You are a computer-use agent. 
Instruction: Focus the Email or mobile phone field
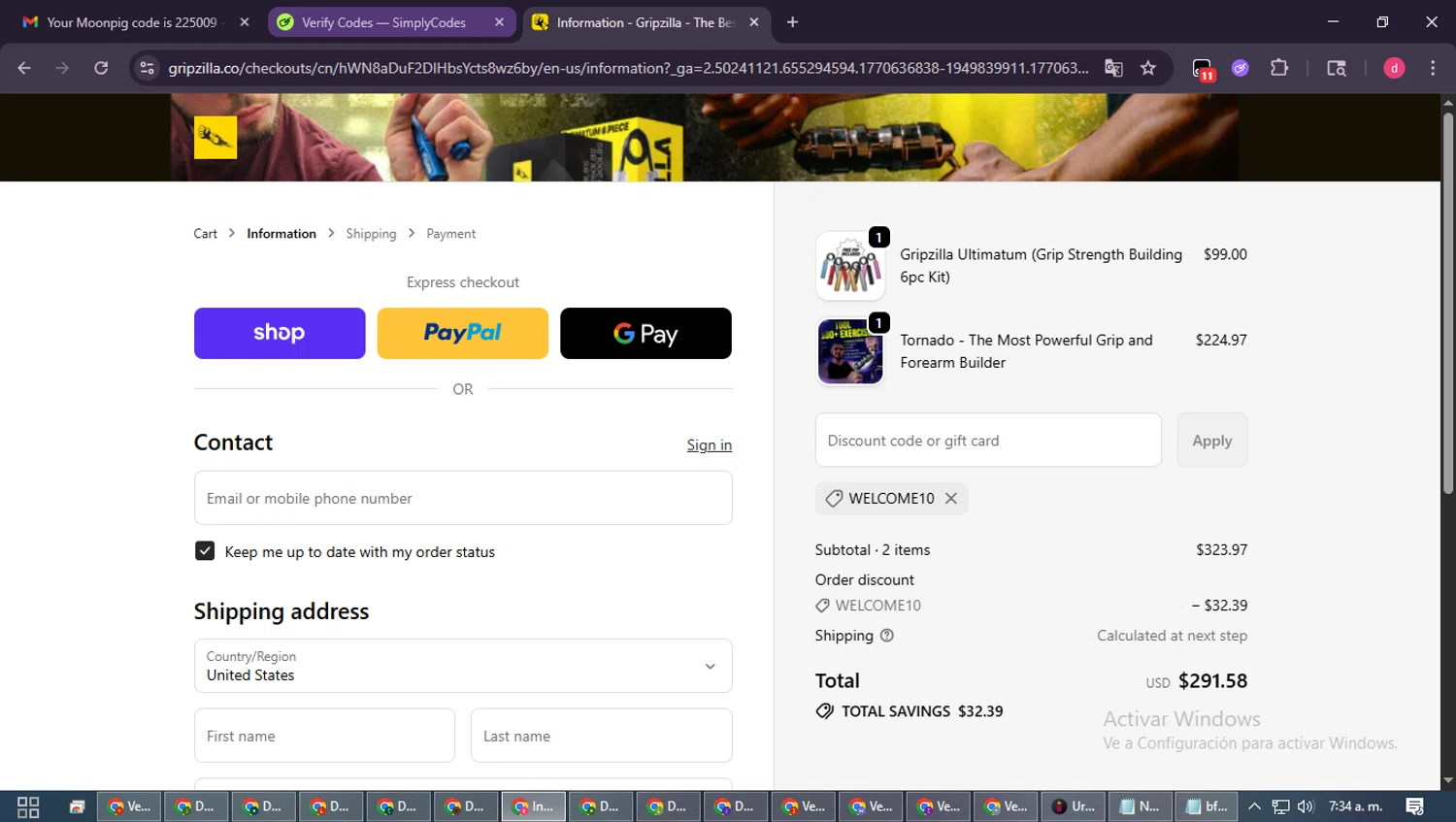(x=463, y=498)
